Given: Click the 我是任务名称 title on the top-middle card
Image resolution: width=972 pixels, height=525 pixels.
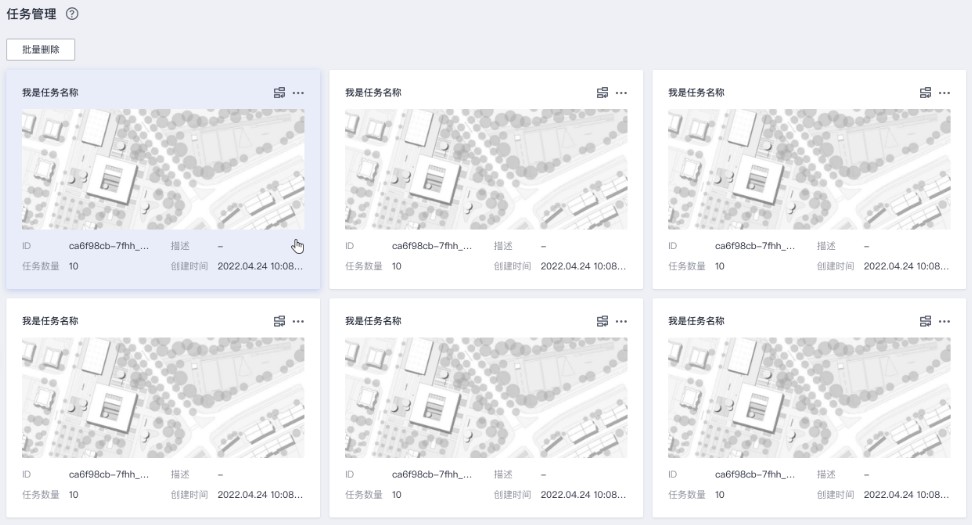Looking at the screenshot, I should click(373, 93).
